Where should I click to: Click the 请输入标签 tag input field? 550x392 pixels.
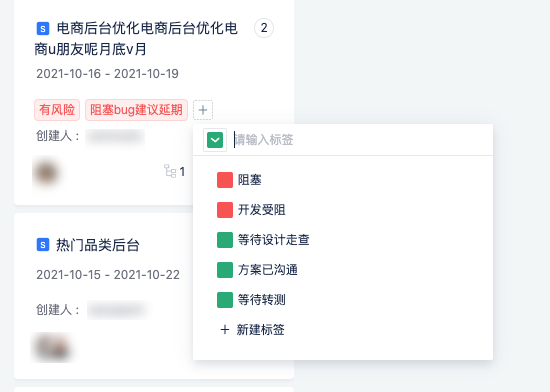coord(361,140)
